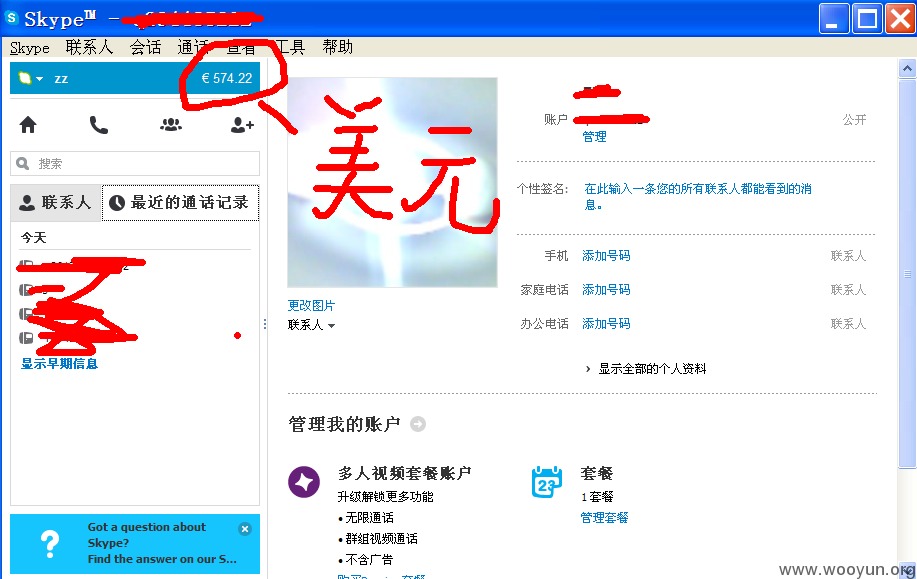917x579 pixels.
Task: Open the Skype home icon
Action: coord(28,125)
